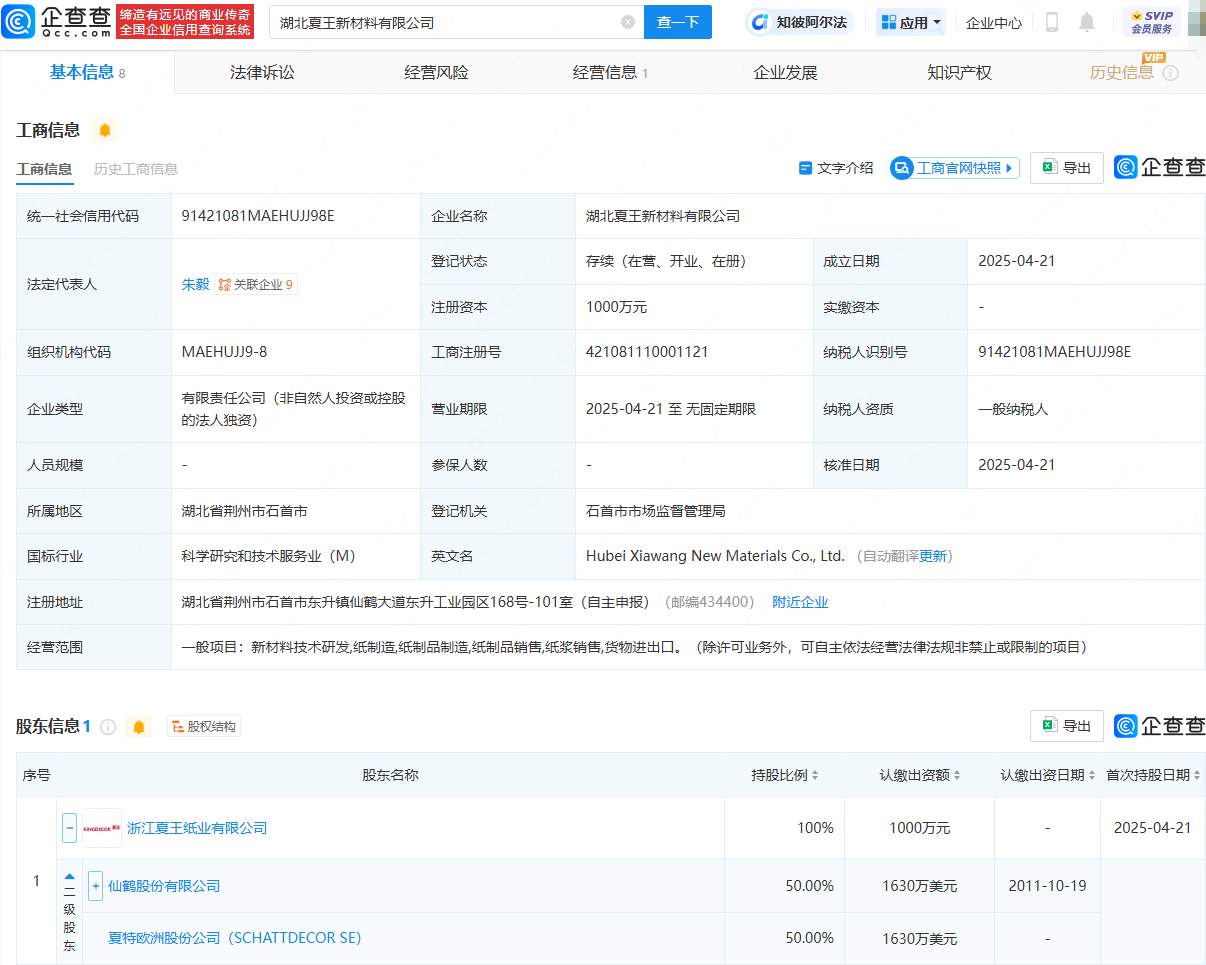The image size is (1206, 965).
Task: Switch to the 经营风险 tab
Action: (x=436, y=72)
